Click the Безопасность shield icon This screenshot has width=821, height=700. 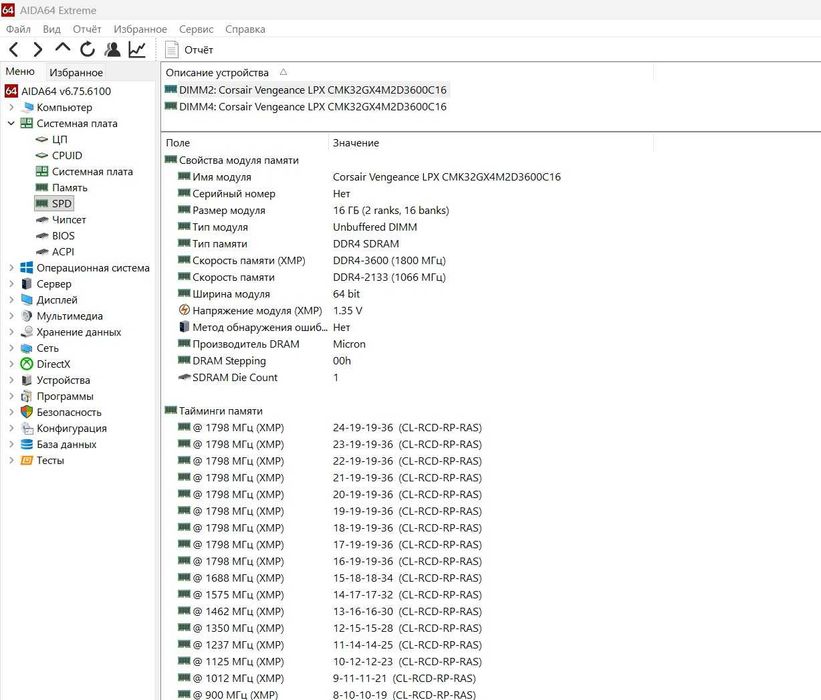pyautogui.click(x=27, y=412)
